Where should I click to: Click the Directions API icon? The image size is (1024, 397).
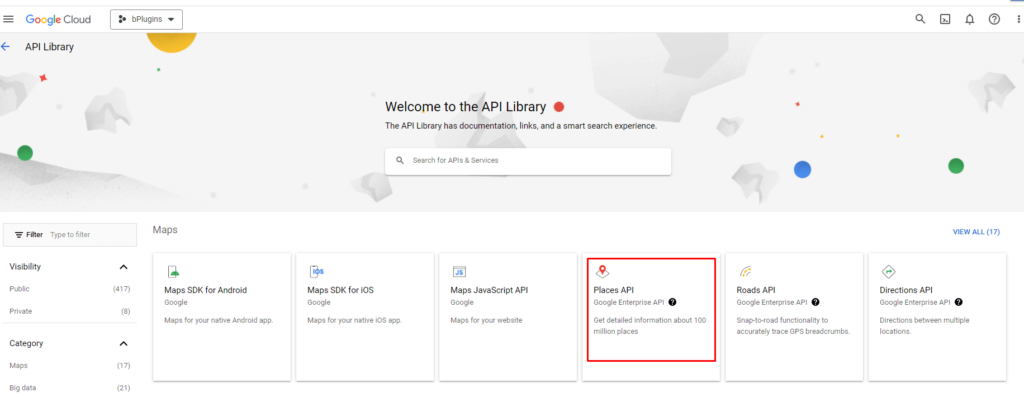click(x=888, y=272)
